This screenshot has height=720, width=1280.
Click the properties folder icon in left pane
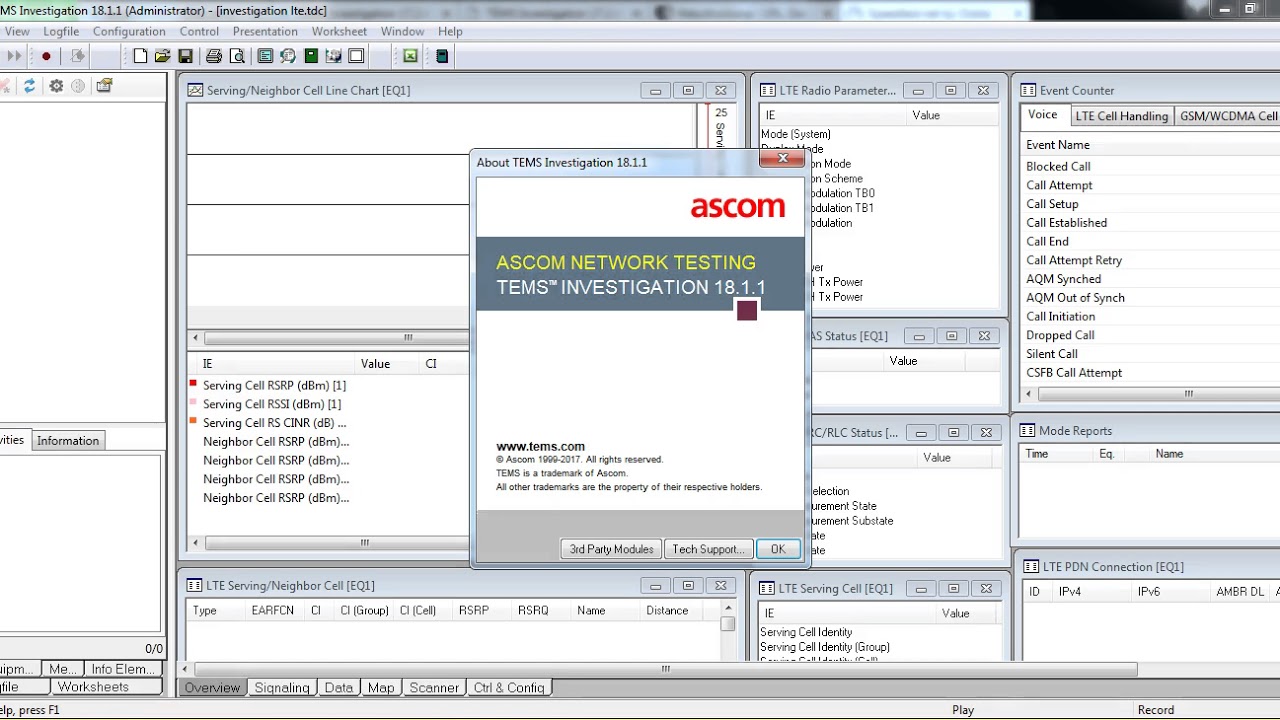coord(105,86)
